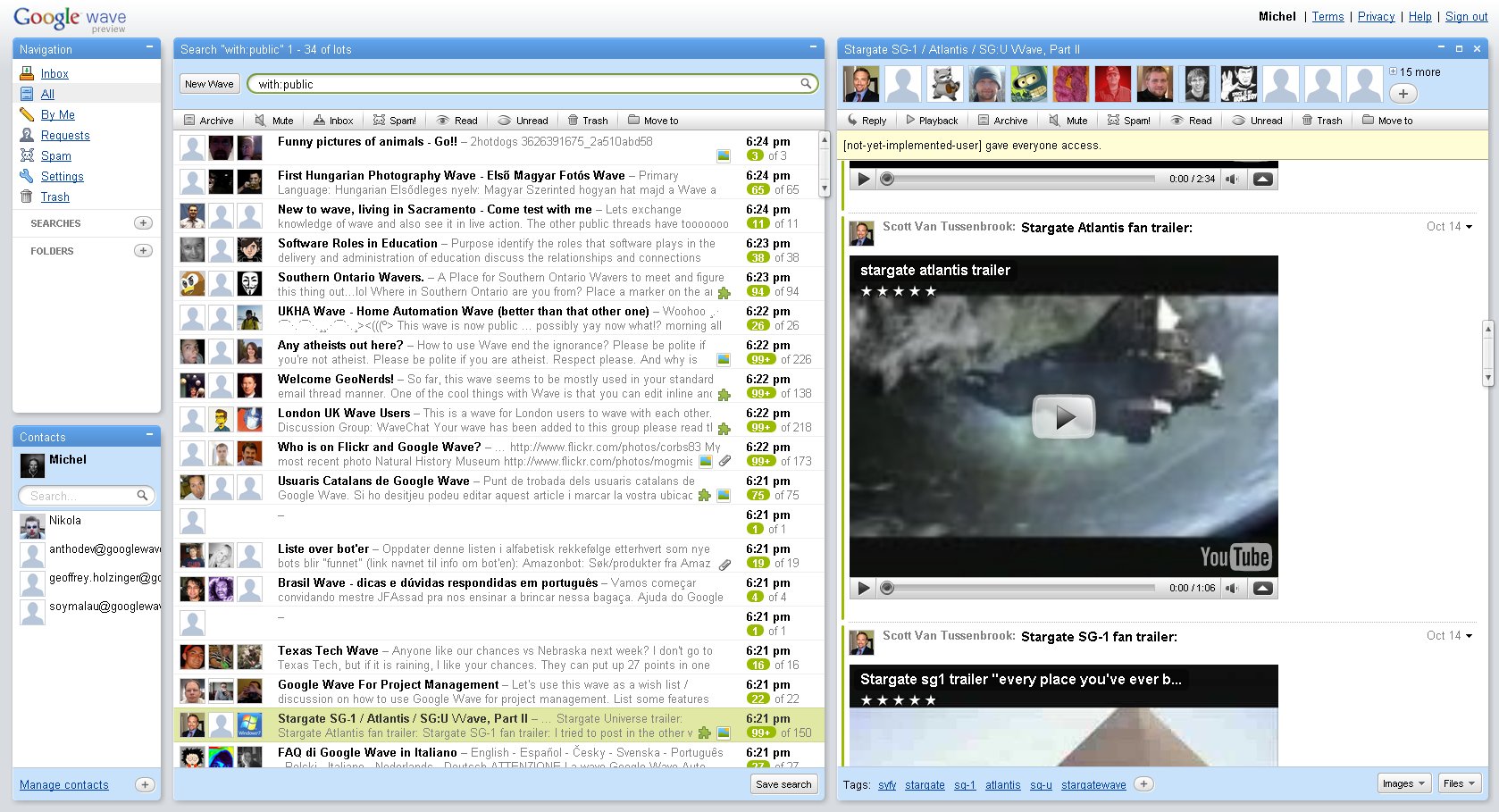Mark waves Unread in search toolbar
This screenshot has width=1499, height=812.
pyautogui.click(x=523, y=121)
